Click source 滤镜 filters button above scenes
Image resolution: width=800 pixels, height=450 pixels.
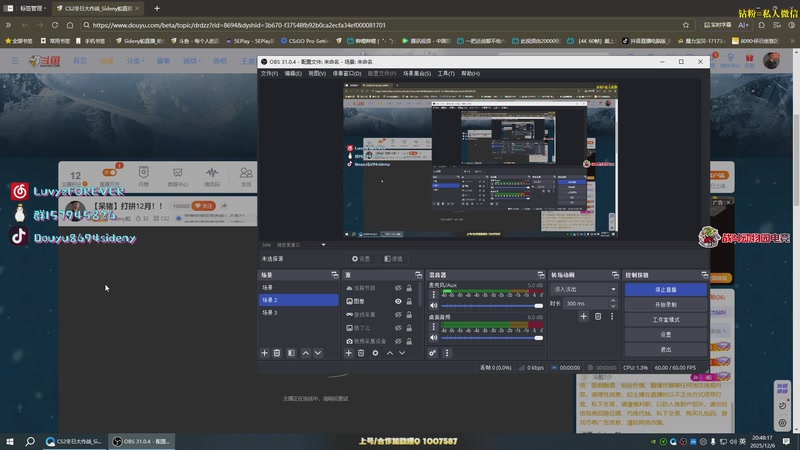pyautogui.click(x=393, y=259)
